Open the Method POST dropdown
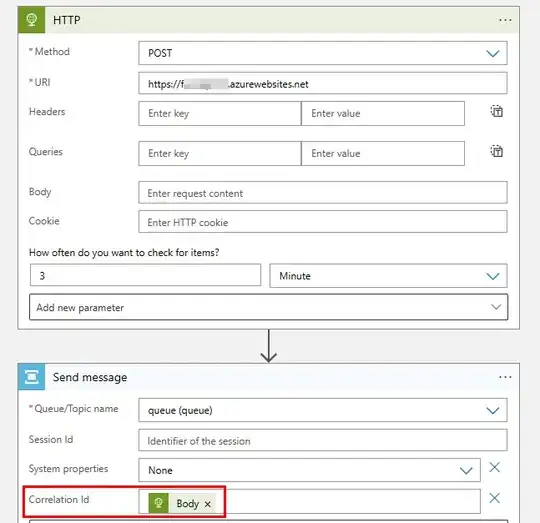This screenshot has width=540, height=523. coord(323,53)
